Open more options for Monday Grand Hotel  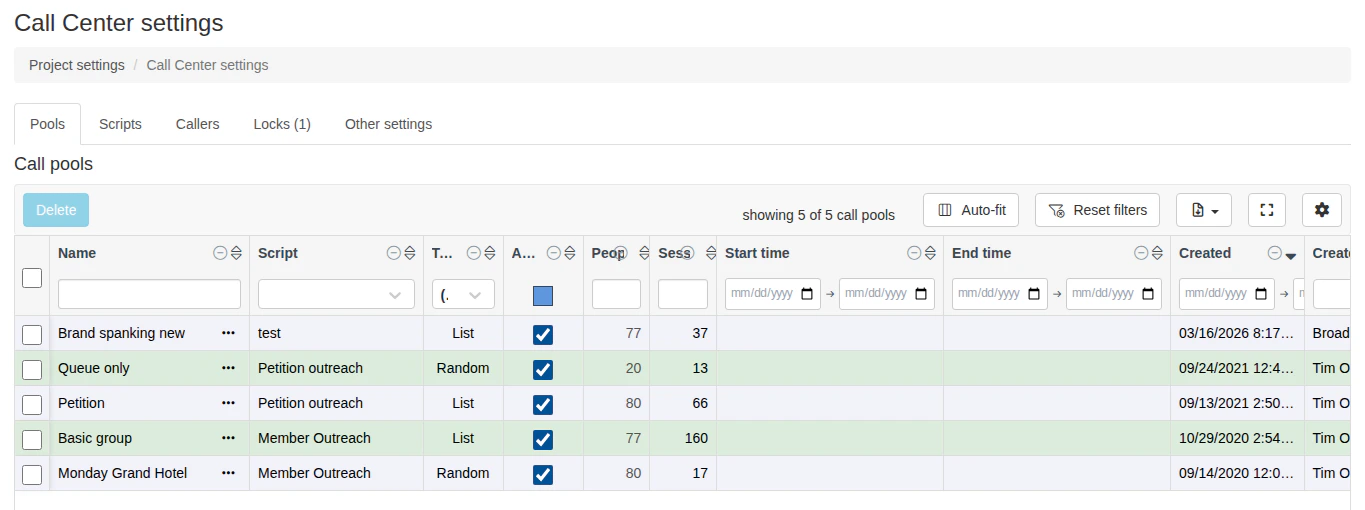point(229,473)
